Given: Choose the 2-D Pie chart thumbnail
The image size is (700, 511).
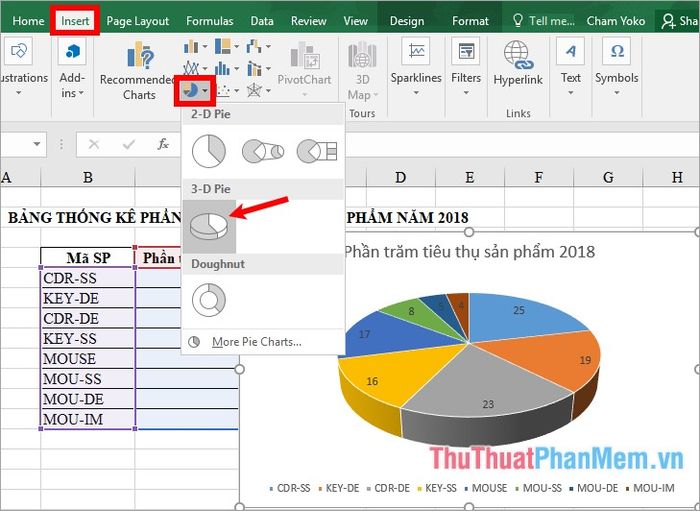Looking at the screenshot, I should pos(209,151).
